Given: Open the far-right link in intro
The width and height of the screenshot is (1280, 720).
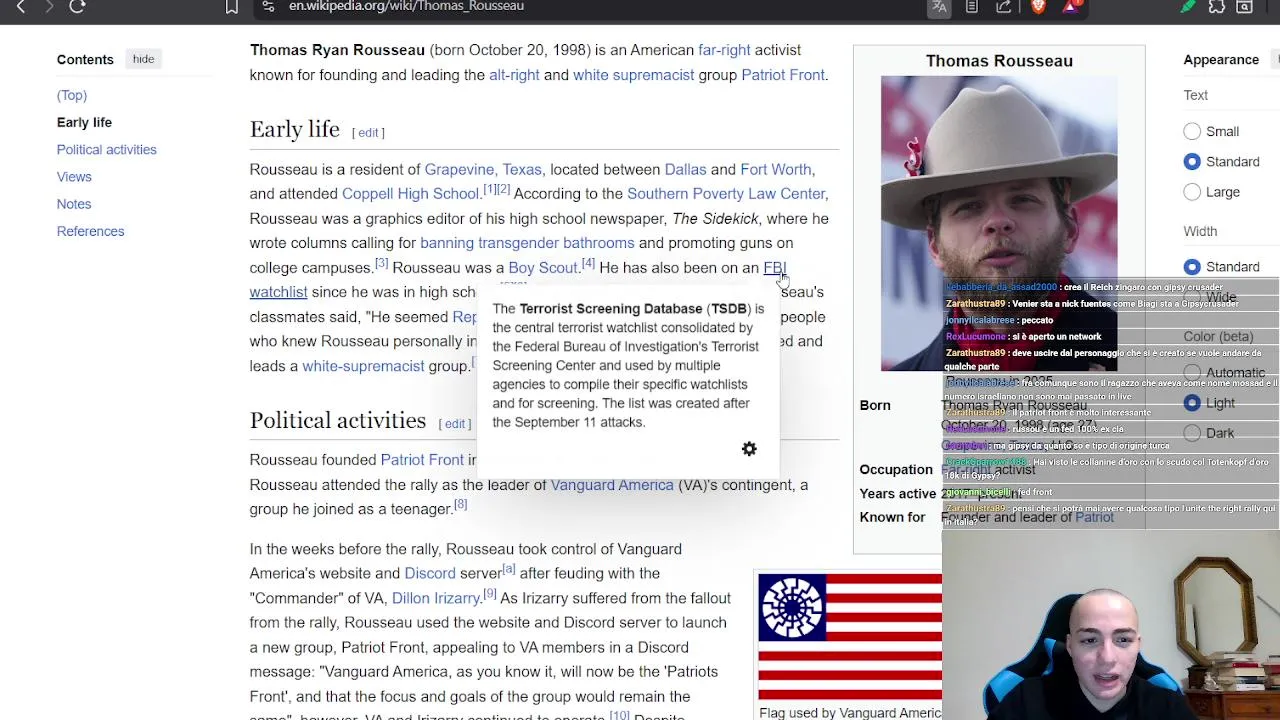Looking at the screenshot, I should click(x=724, y=50).
